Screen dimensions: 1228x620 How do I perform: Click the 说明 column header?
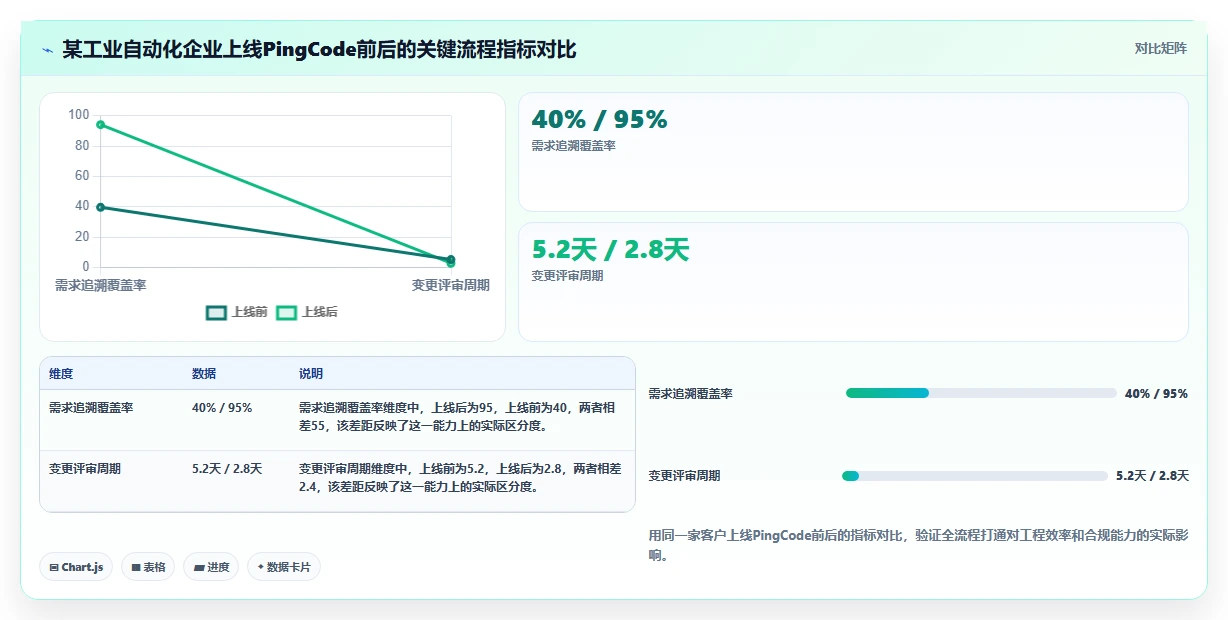[311, 374]
